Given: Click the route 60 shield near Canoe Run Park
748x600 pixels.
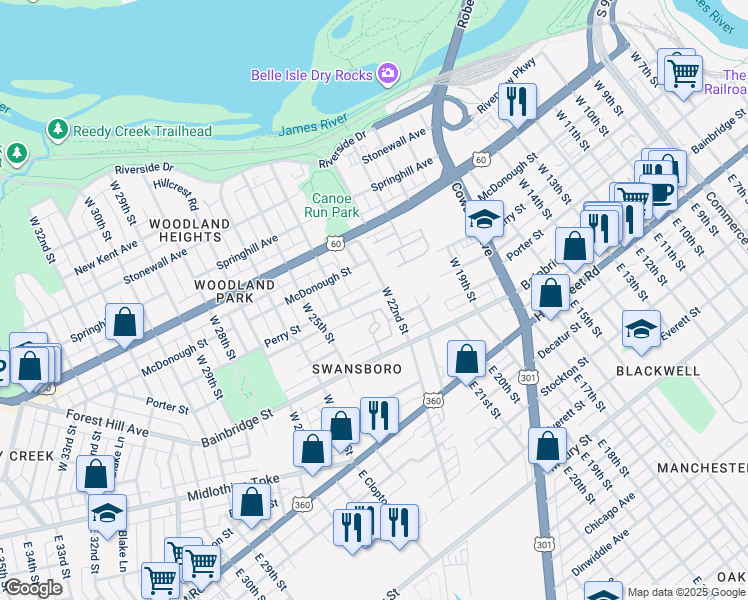Looking at the screenshot, I should click(x=335, y=244).
